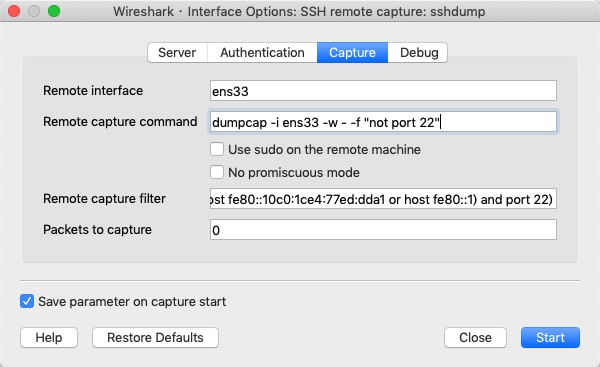Enable Use sudo on the remote machine
This screenshot has width=600, height=367.
coord(217,149)
